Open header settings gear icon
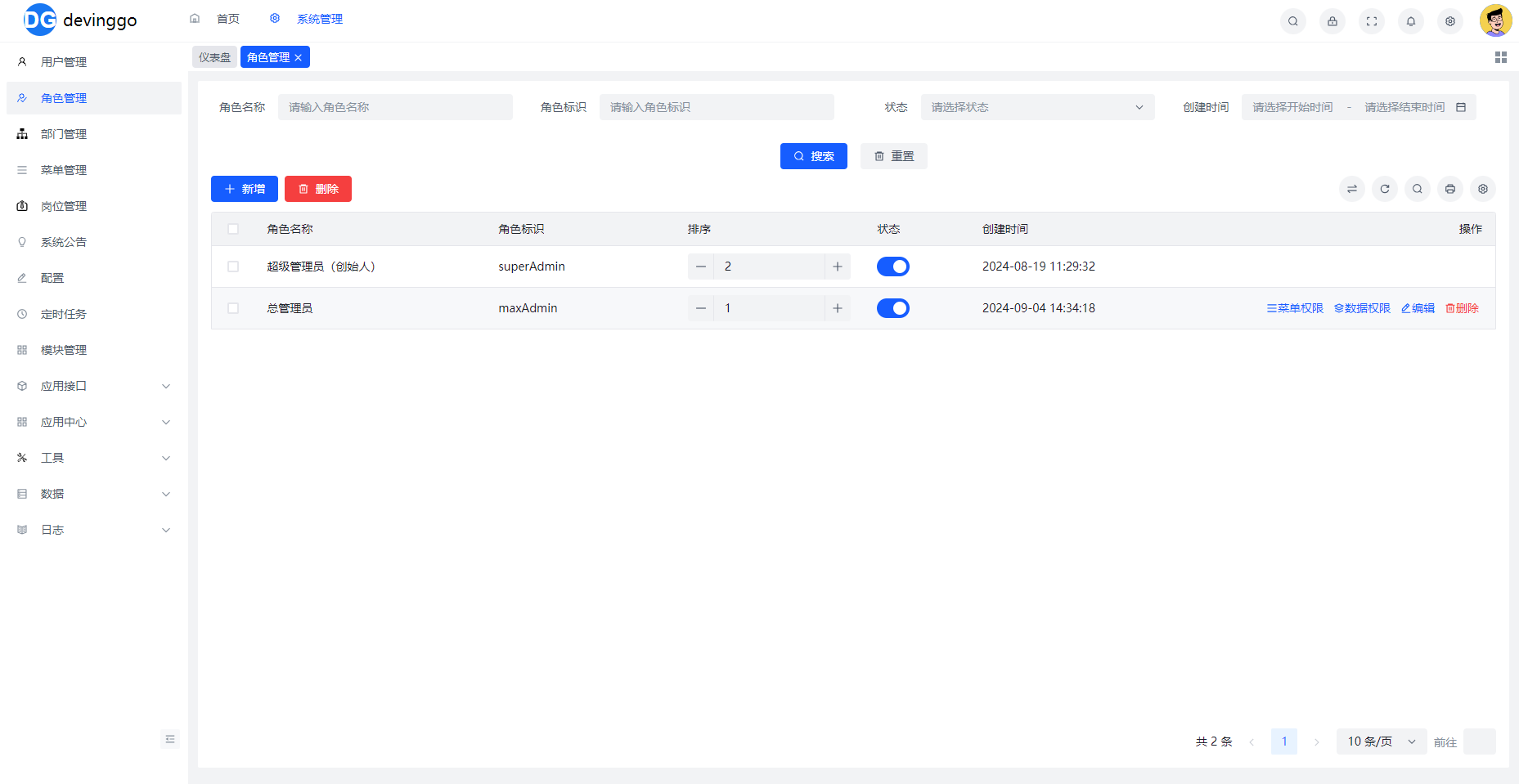Image resolution: width=1519 pixels, height=784 pixels. (x=1450, y=21)
